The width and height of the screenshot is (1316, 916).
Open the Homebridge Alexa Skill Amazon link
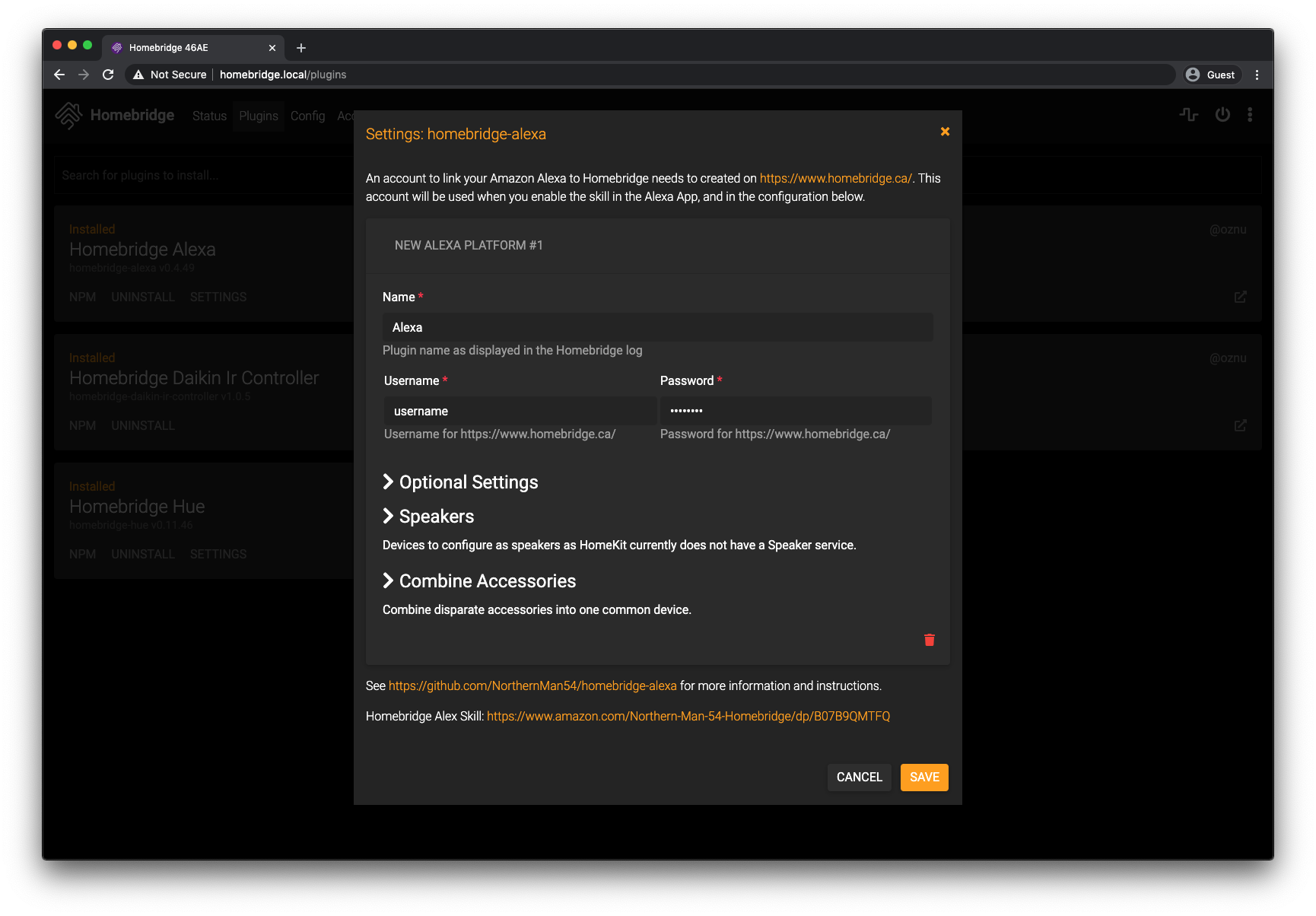(x=688, y=716)
